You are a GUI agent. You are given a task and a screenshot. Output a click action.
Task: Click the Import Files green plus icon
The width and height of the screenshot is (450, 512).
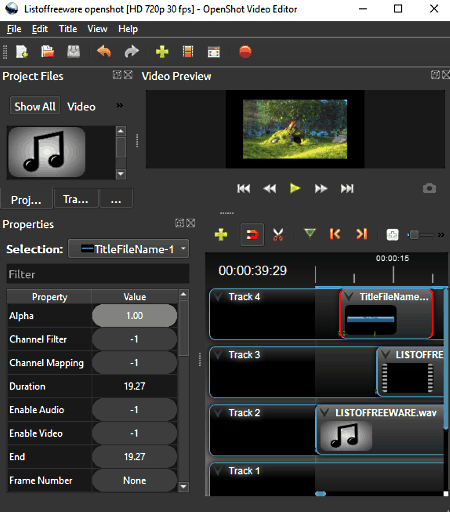162,52
